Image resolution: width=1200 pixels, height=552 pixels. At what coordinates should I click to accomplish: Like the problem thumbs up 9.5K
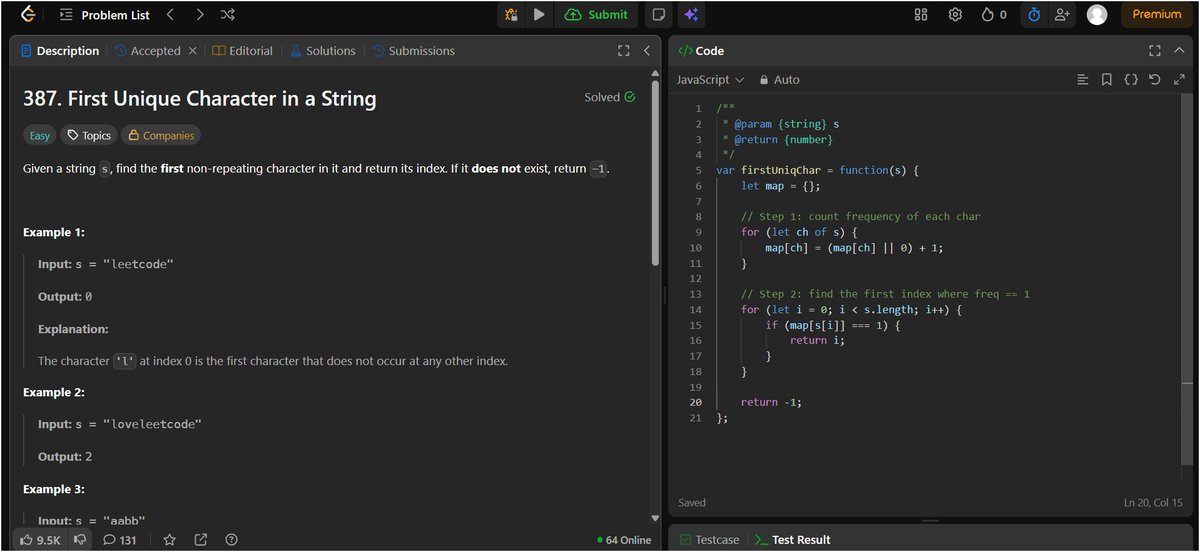40,540
